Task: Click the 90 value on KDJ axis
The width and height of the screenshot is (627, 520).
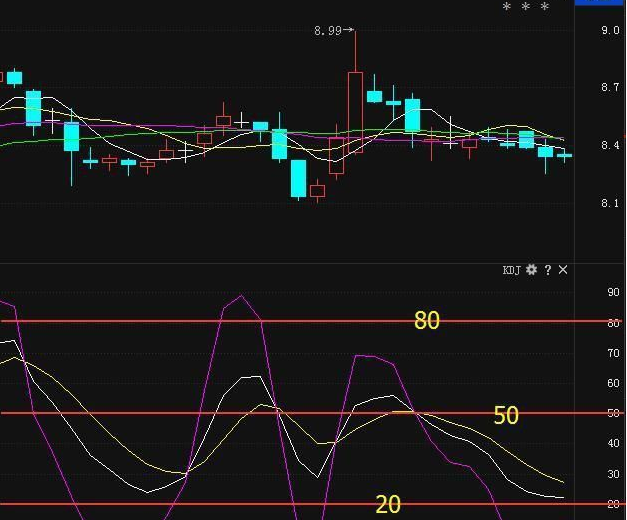Action: tap(613, 292)
